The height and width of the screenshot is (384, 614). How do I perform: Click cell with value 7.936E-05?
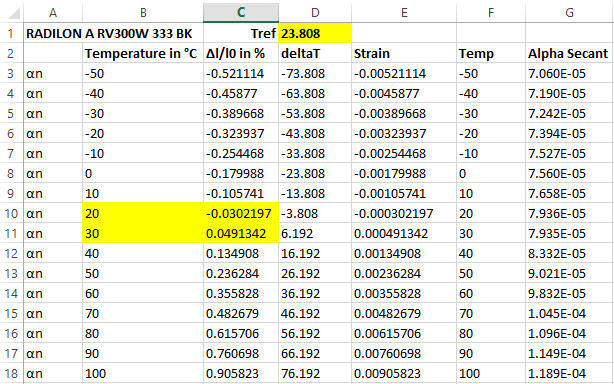570,213
